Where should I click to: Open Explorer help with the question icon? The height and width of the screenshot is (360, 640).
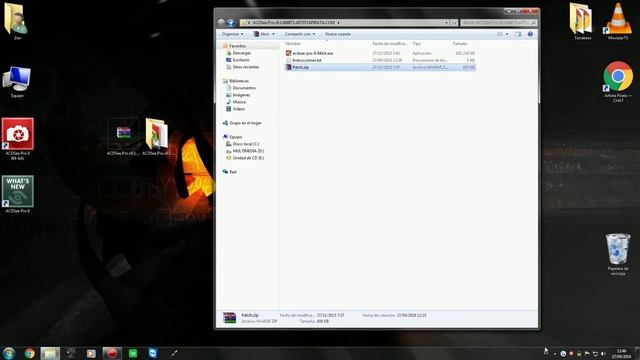click(530, 34)
